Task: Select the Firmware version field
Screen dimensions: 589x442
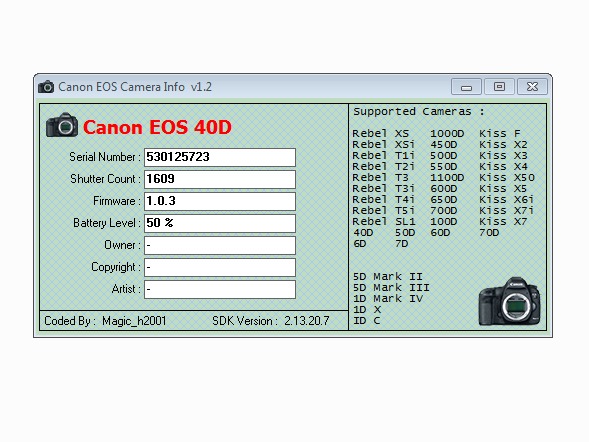Action: 220,201
